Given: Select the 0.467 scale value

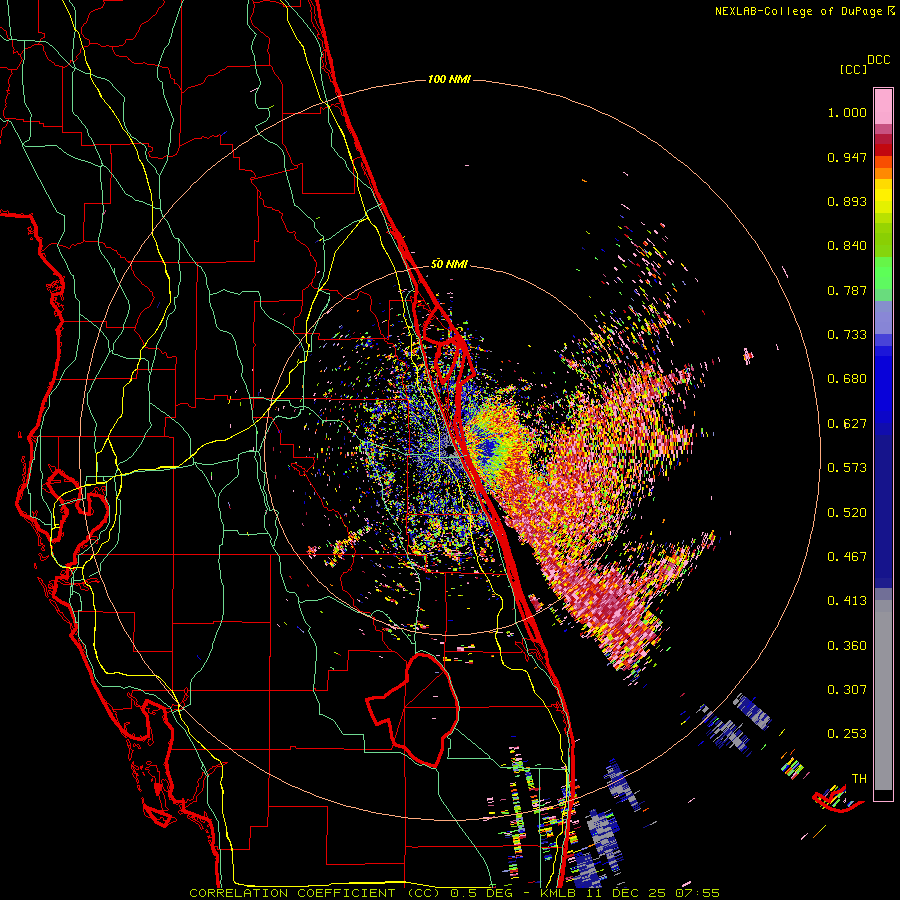Looking at the screenshot, I should pyautogui.click(x=847, y=557).
